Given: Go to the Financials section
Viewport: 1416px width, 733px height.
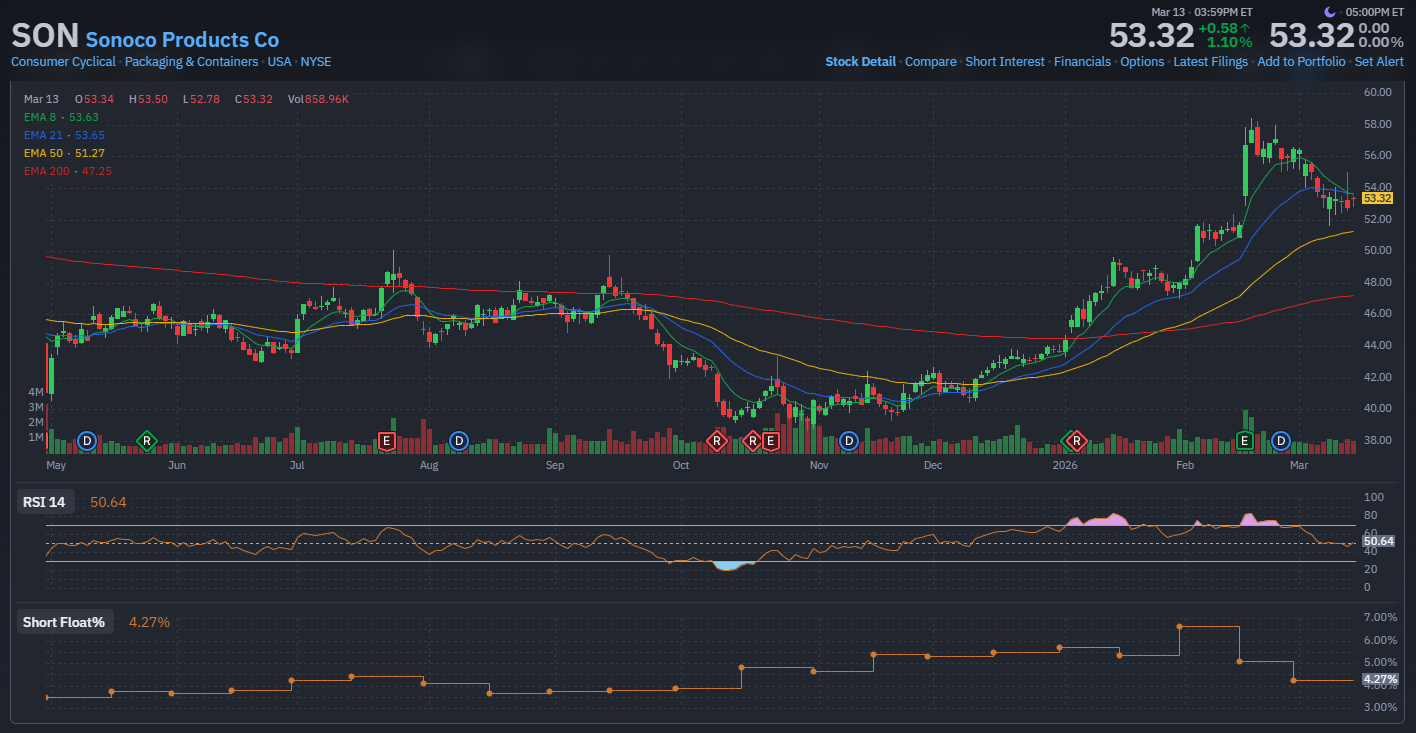Looking at the screenshot, I should [1082, 61].
